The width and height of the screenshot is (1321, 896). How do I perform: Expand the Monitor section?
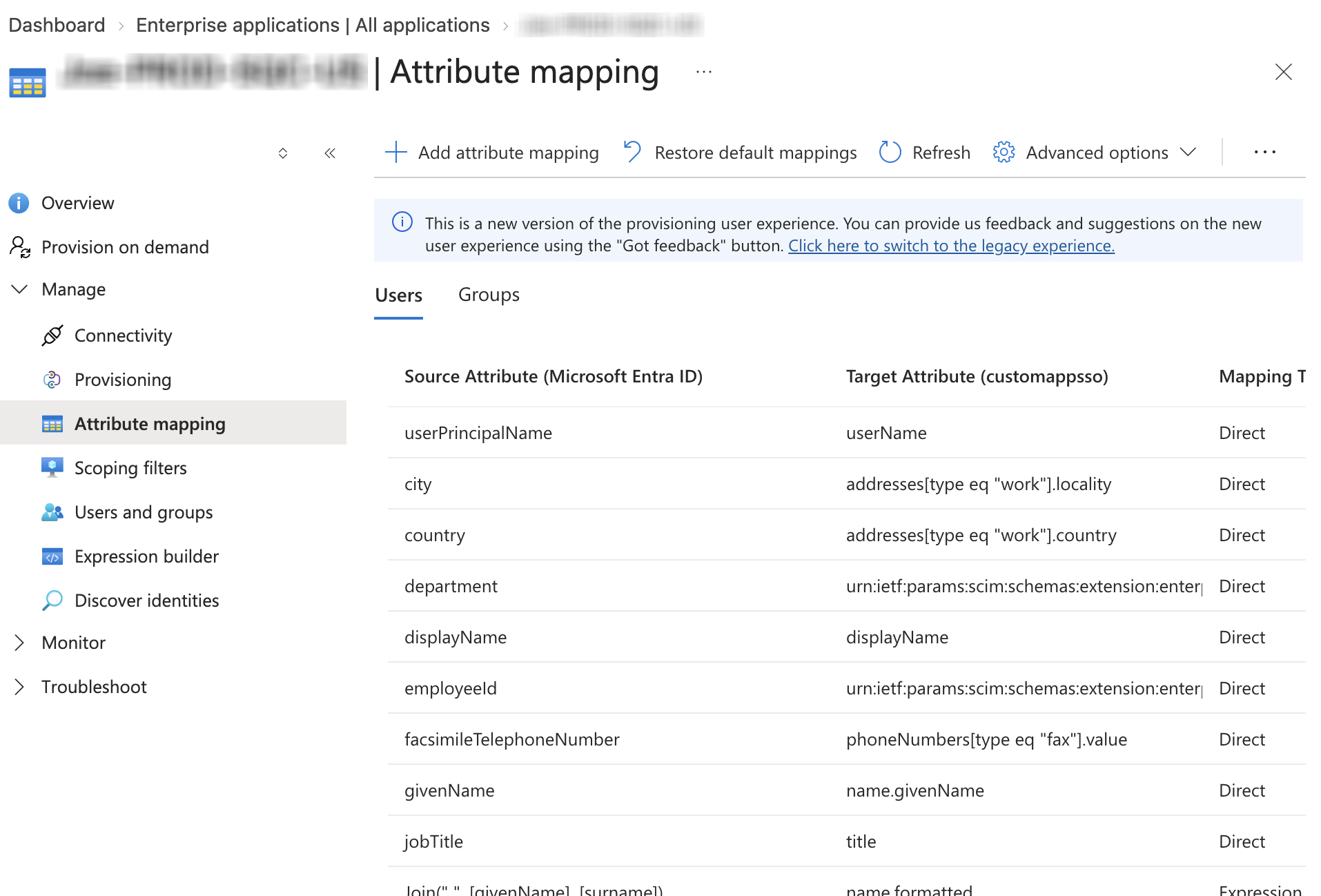(x=19, y=643)
